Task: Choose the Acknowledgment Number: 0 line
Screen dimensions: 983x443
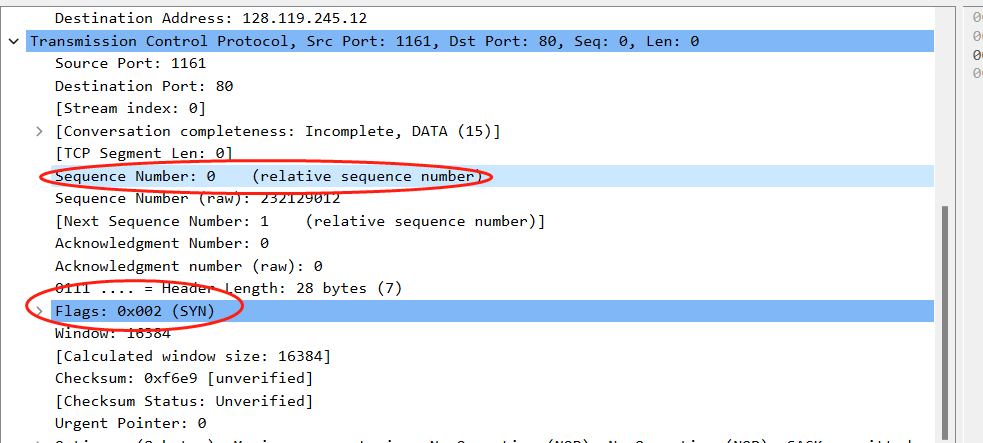Action: [161, 243]
